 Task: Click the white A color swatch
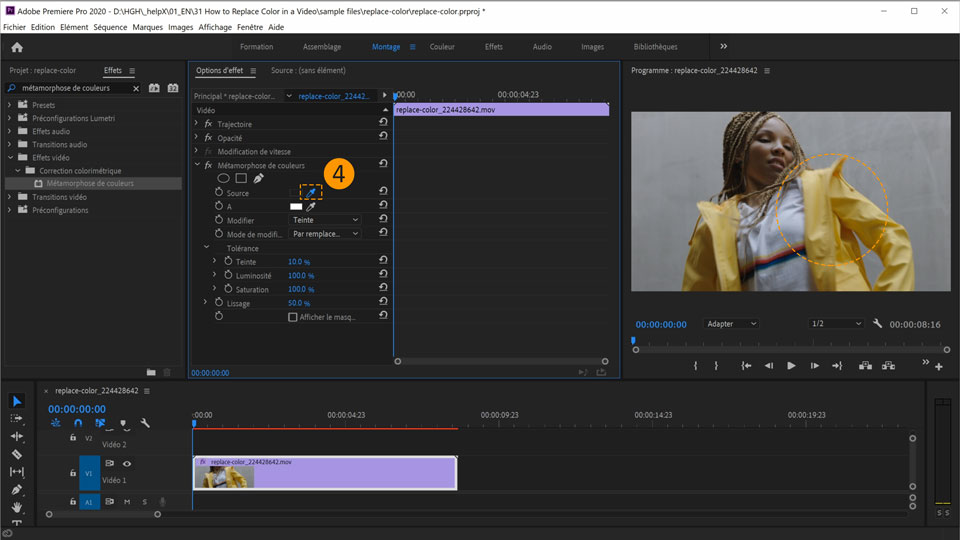(296, 206)
